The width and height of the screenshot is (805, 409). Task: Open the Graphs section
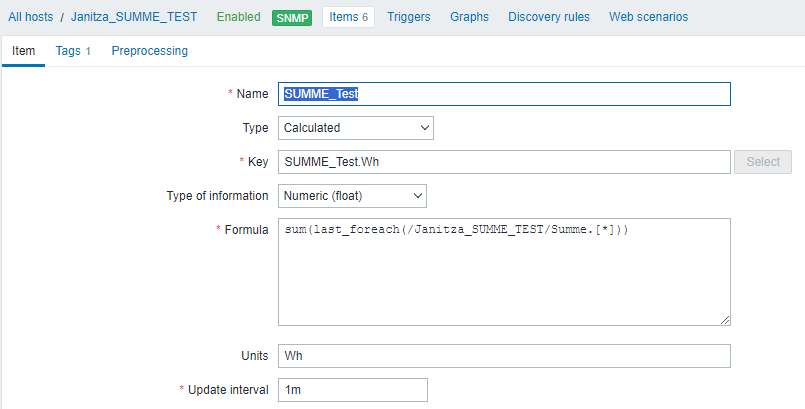(469, 17)
